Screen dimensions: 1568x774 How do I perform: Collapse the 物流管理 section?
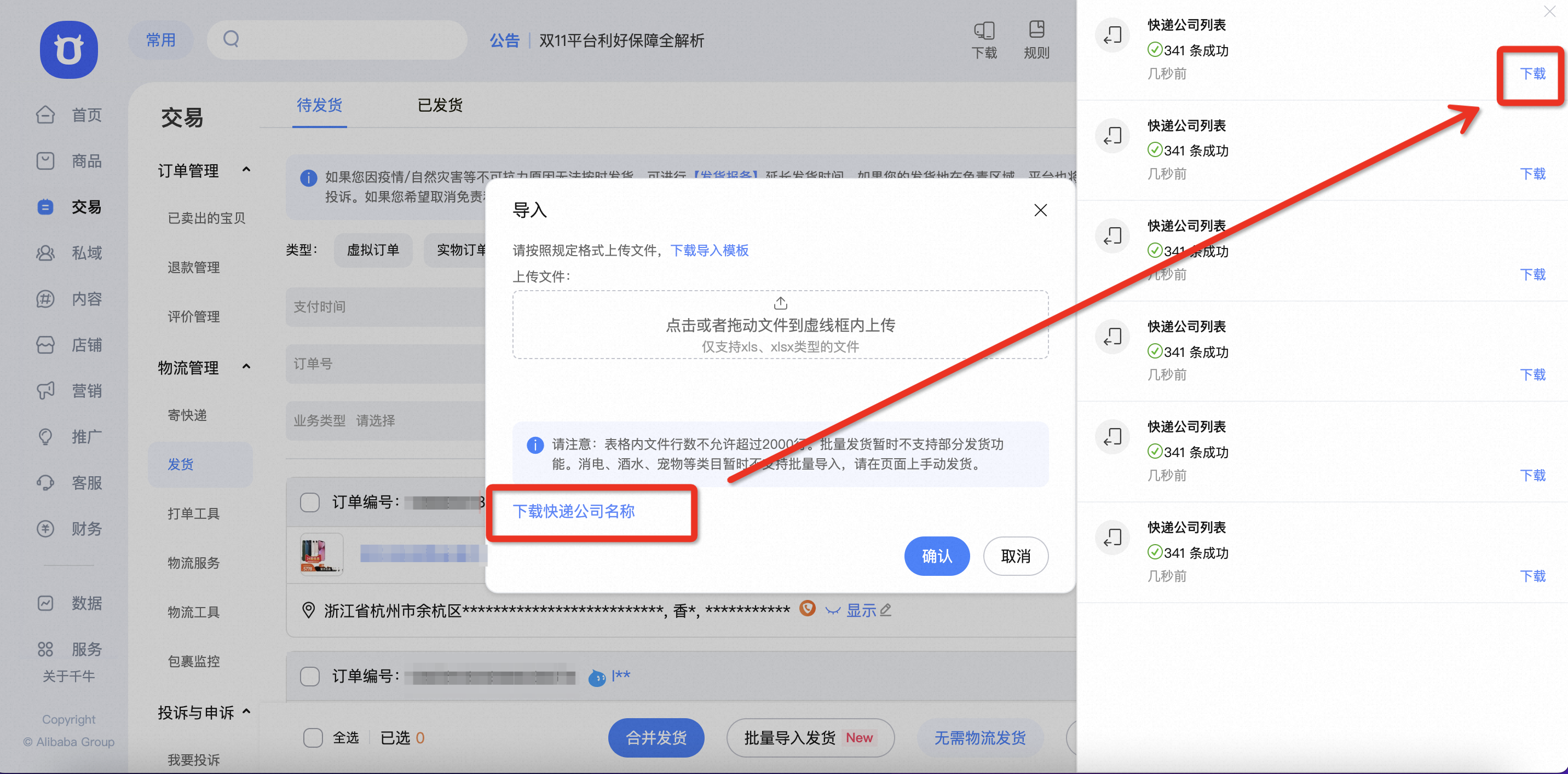click(x=246, y=367)
